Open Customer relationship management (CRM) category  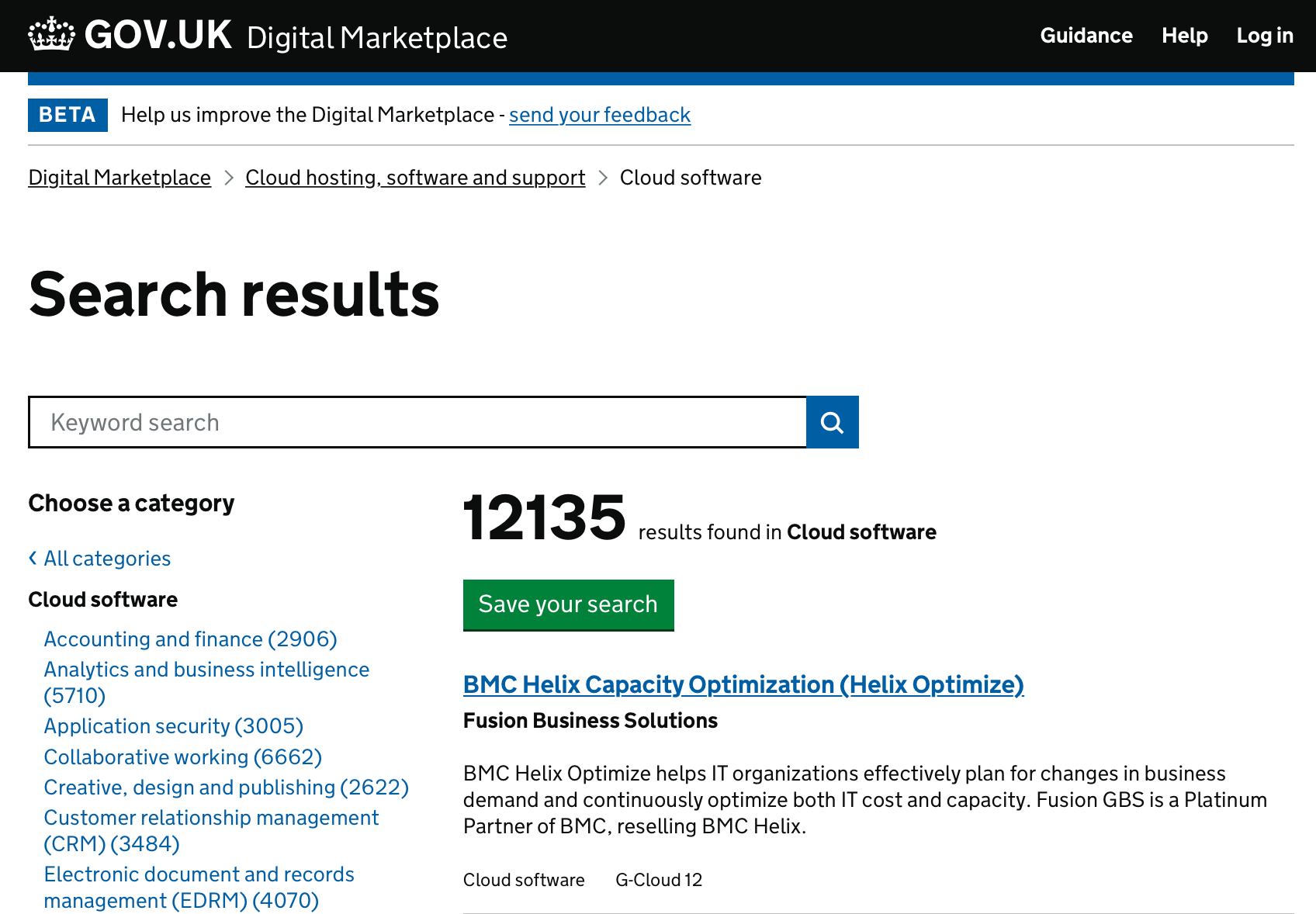coord(211,831)
